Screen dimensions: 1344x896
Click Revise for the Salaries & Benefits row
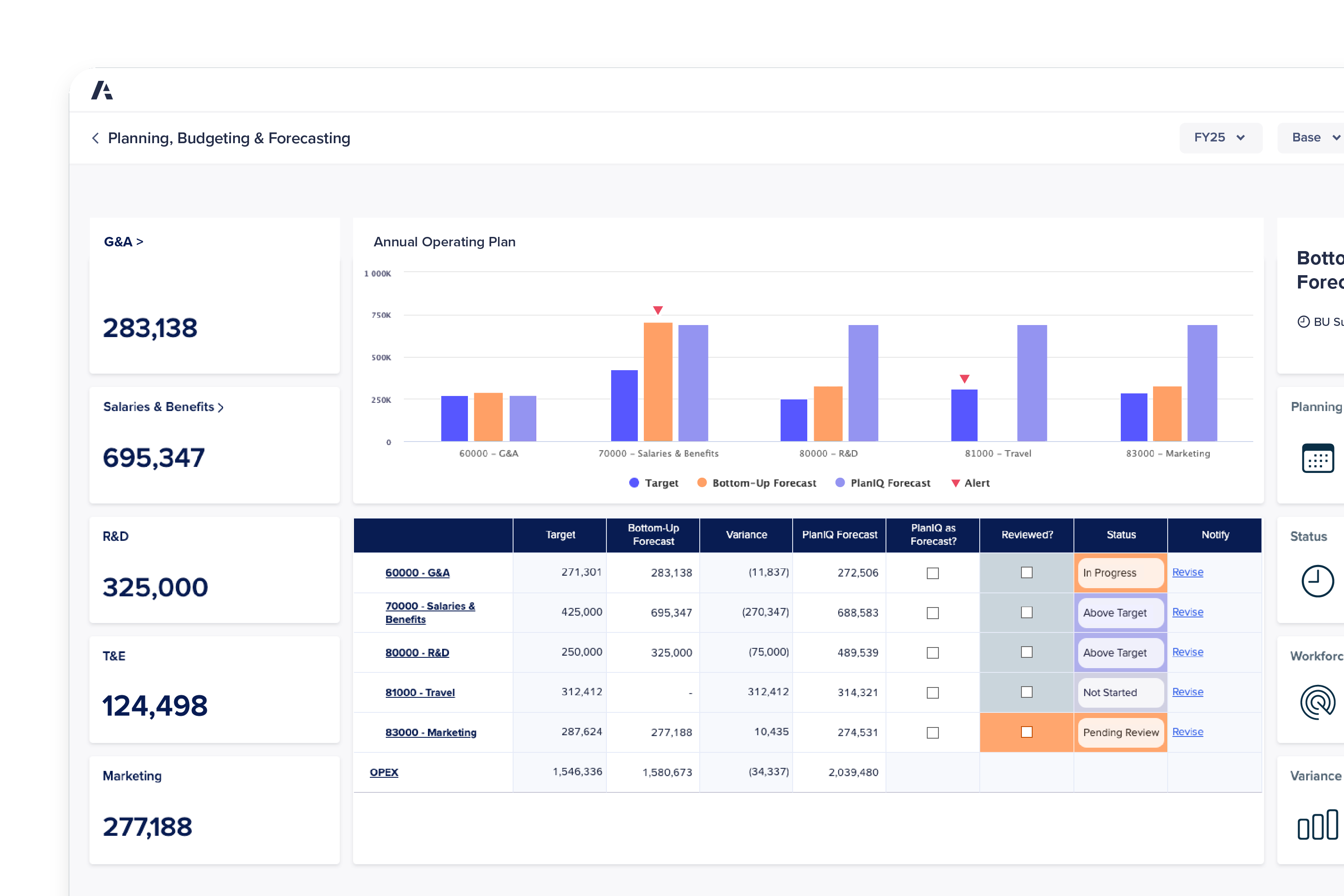point(1188,612)
